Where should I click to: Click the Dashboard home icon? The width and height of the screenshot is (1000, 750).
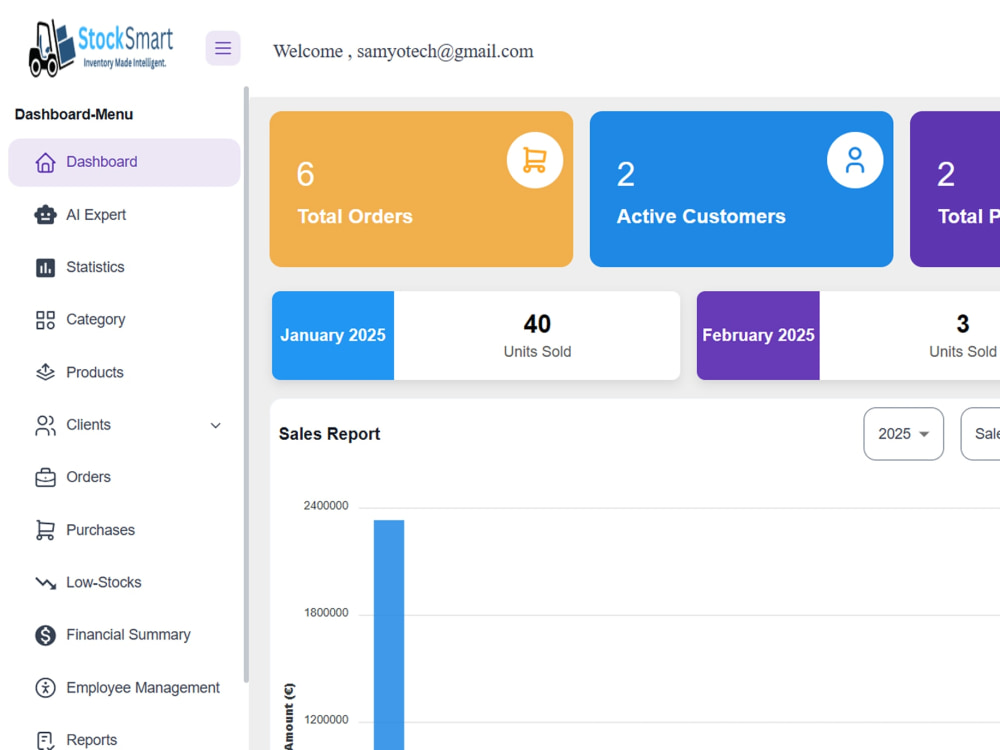coord(45,162)
